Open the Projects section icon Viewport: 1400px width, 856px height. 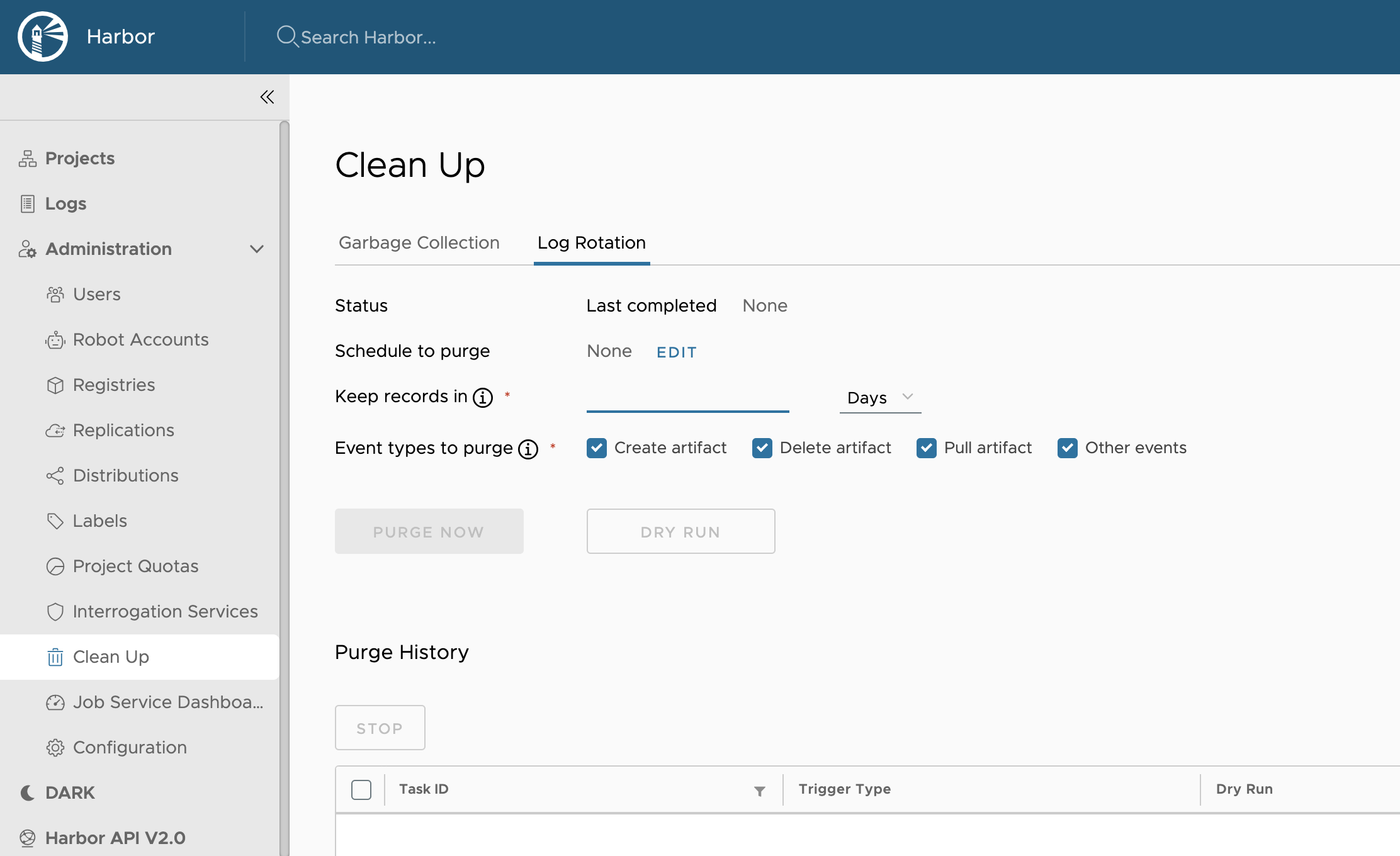click(x=26, y=158)
